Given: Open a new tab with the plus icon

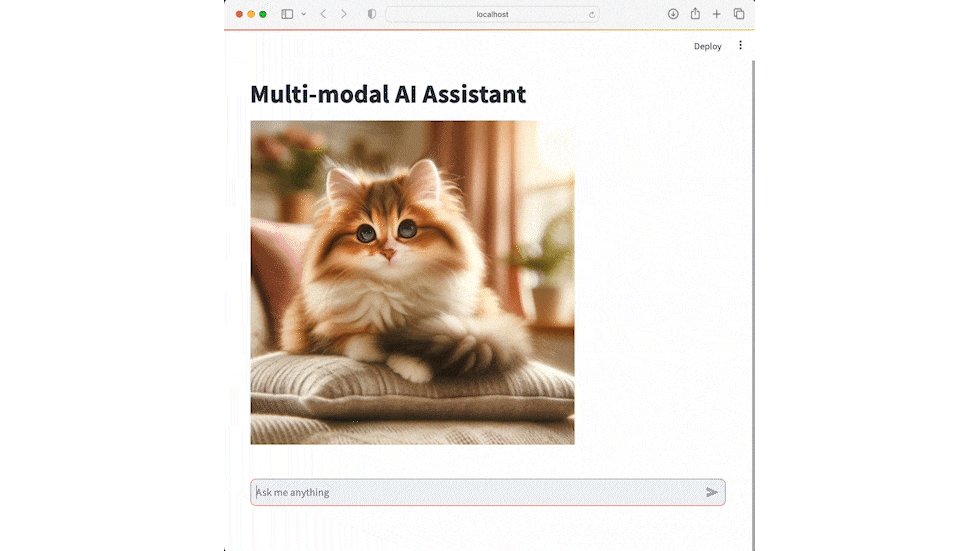Looking at the screenshot, I should pyautogui.click(x=717, y=14).
